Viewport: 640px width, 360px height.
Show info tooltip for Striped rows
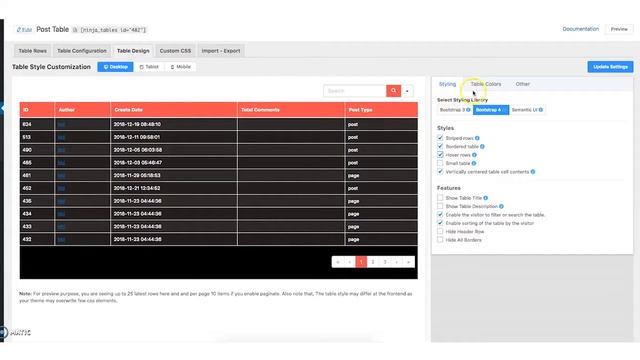[x=477, y=138]
